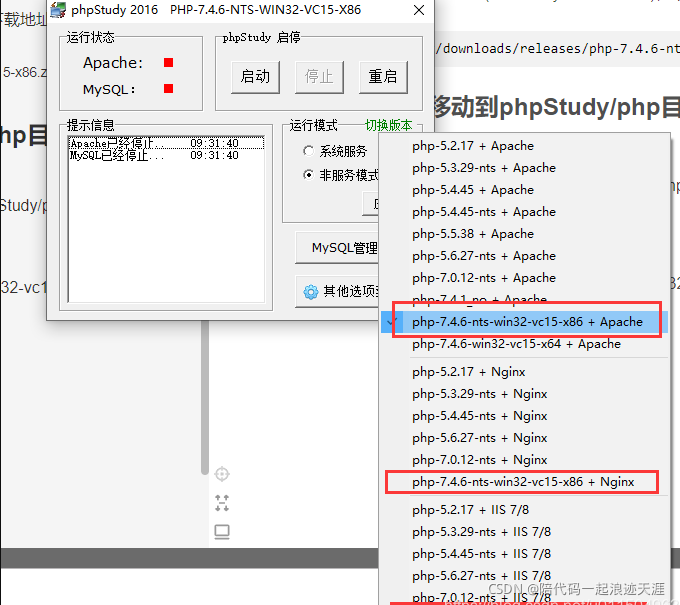Choose php-5.3.29-nts + Nginx
This screenshot has width=680, height=605.
(x=525, y=394)
